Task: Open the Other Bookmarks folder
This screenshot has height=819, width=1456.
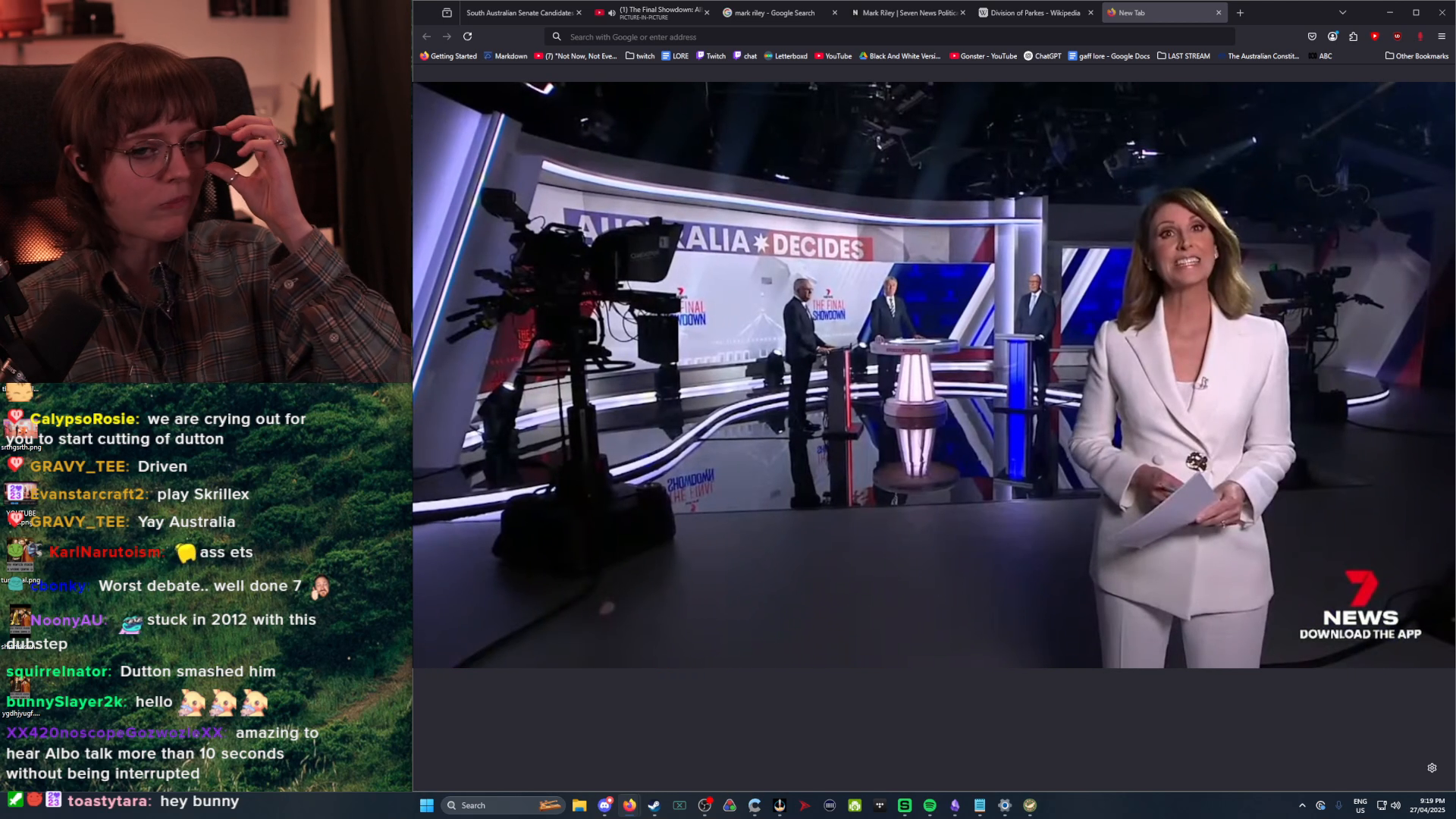Action: pyautogui.click(x=1415, y=56)
